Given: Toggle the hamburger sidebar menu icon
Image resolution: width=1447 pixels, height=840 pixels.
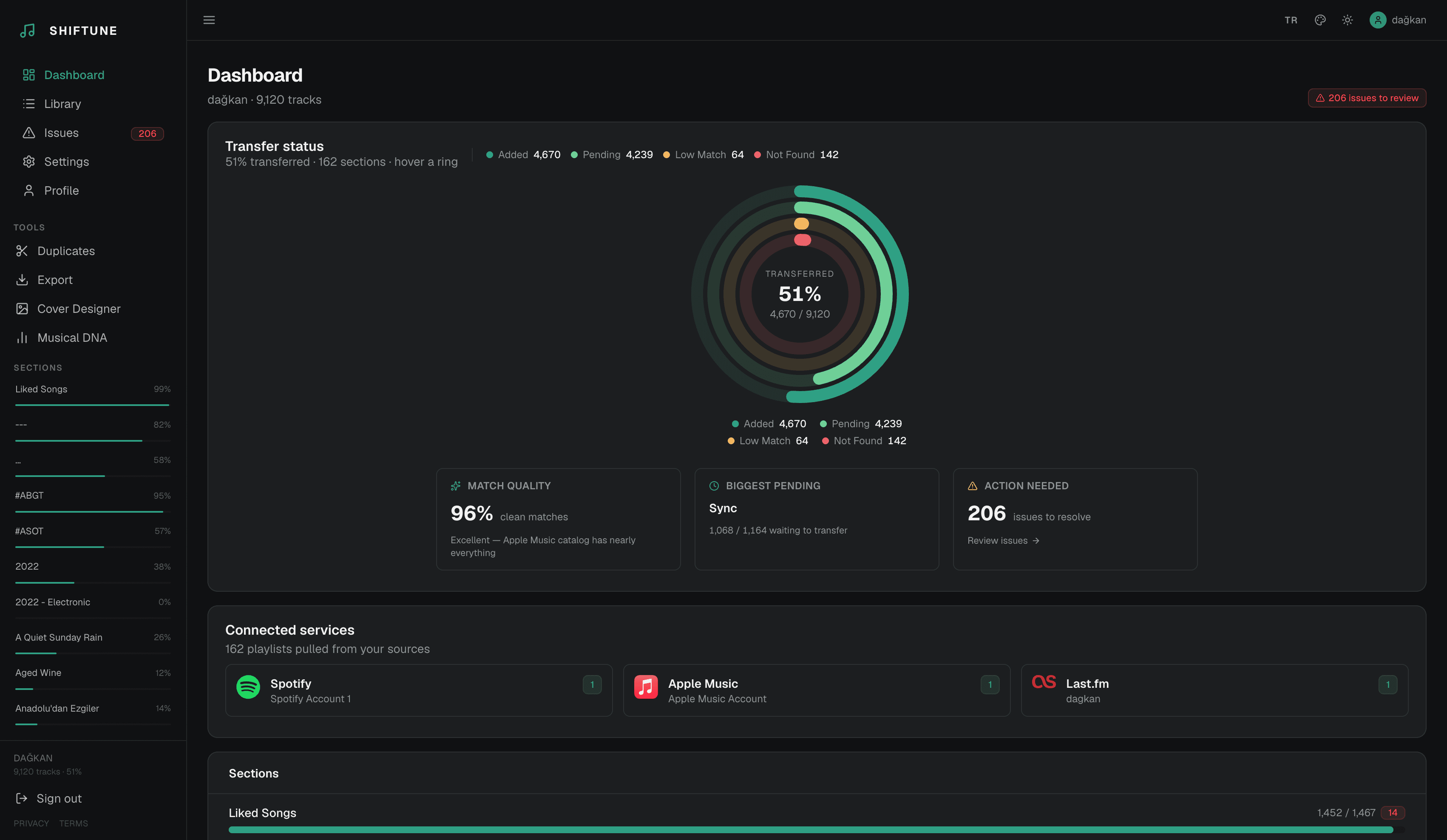Looking at the screenshot, I should (209, 20).
